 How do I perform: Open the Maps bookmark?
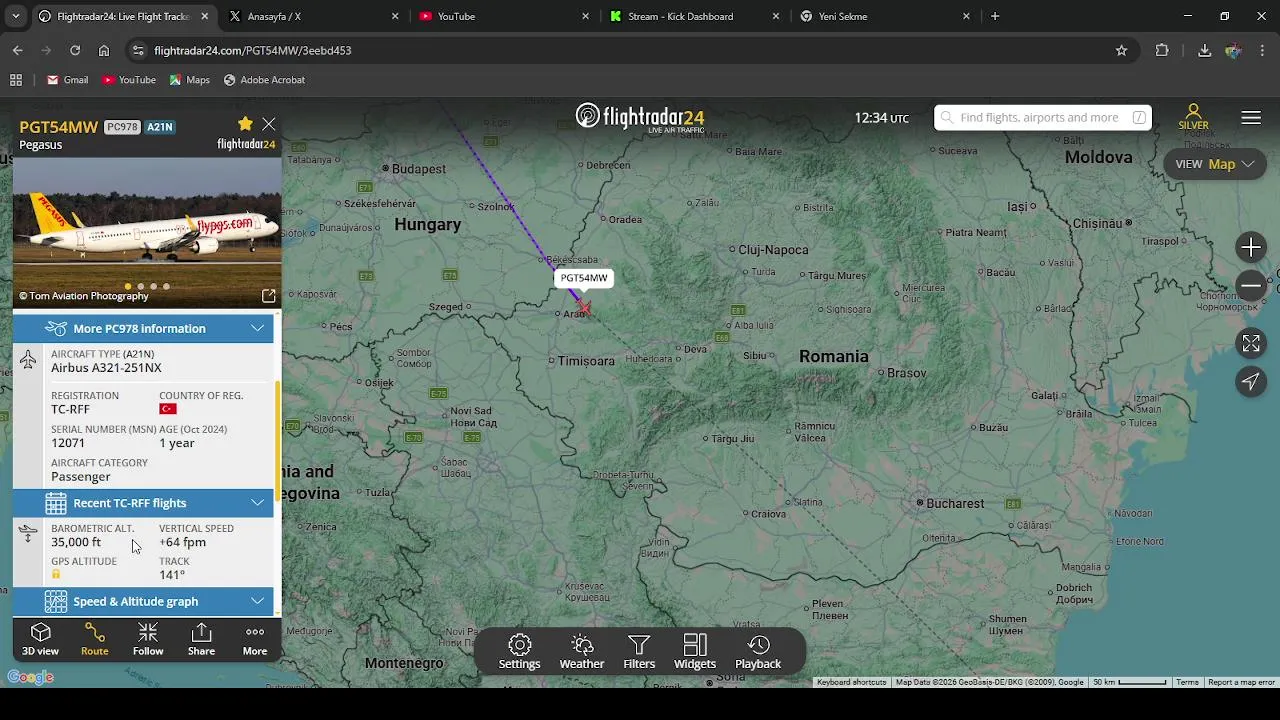coord(190,80)
